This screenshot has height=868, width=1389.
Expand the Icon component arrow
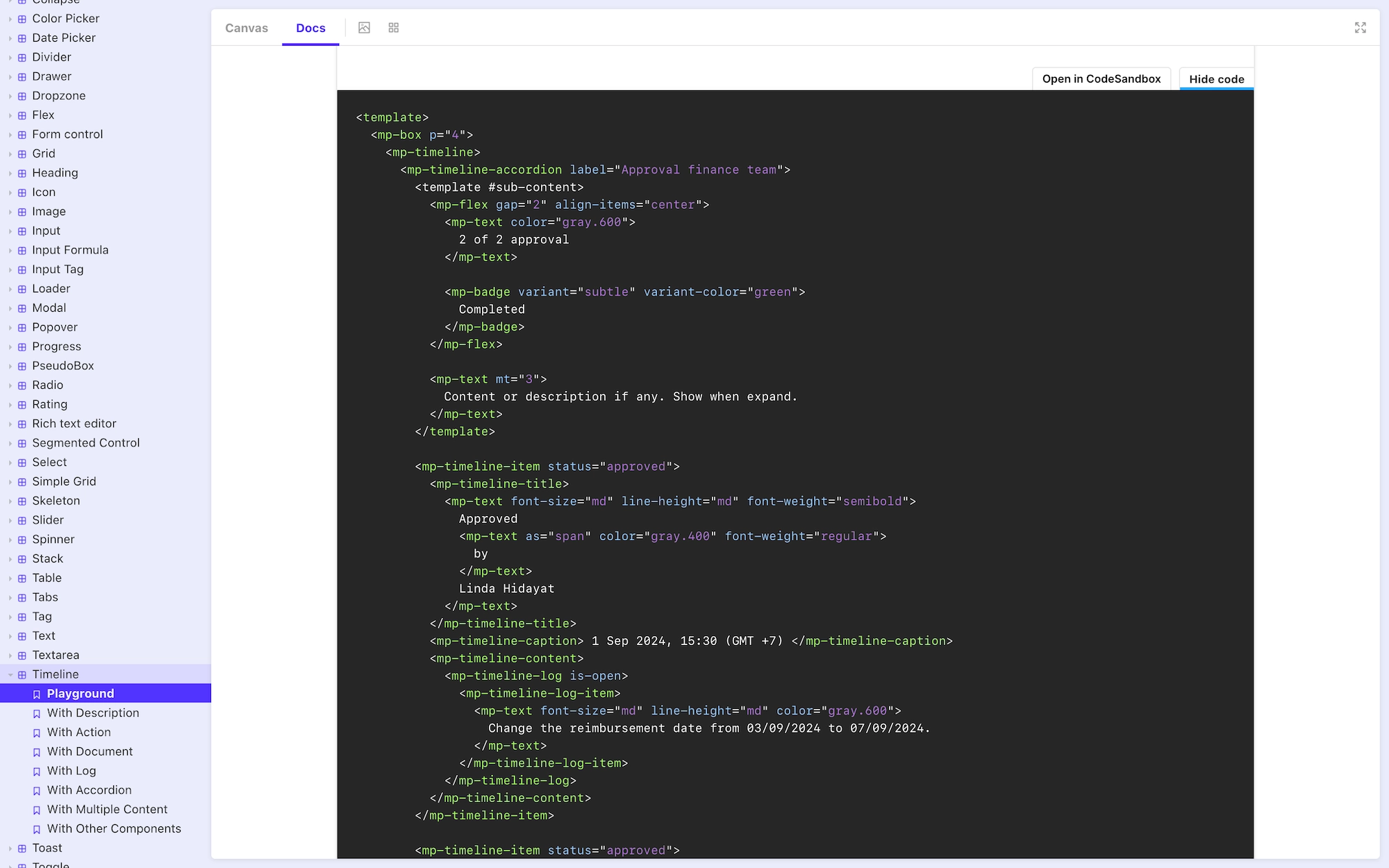[10, 192]
